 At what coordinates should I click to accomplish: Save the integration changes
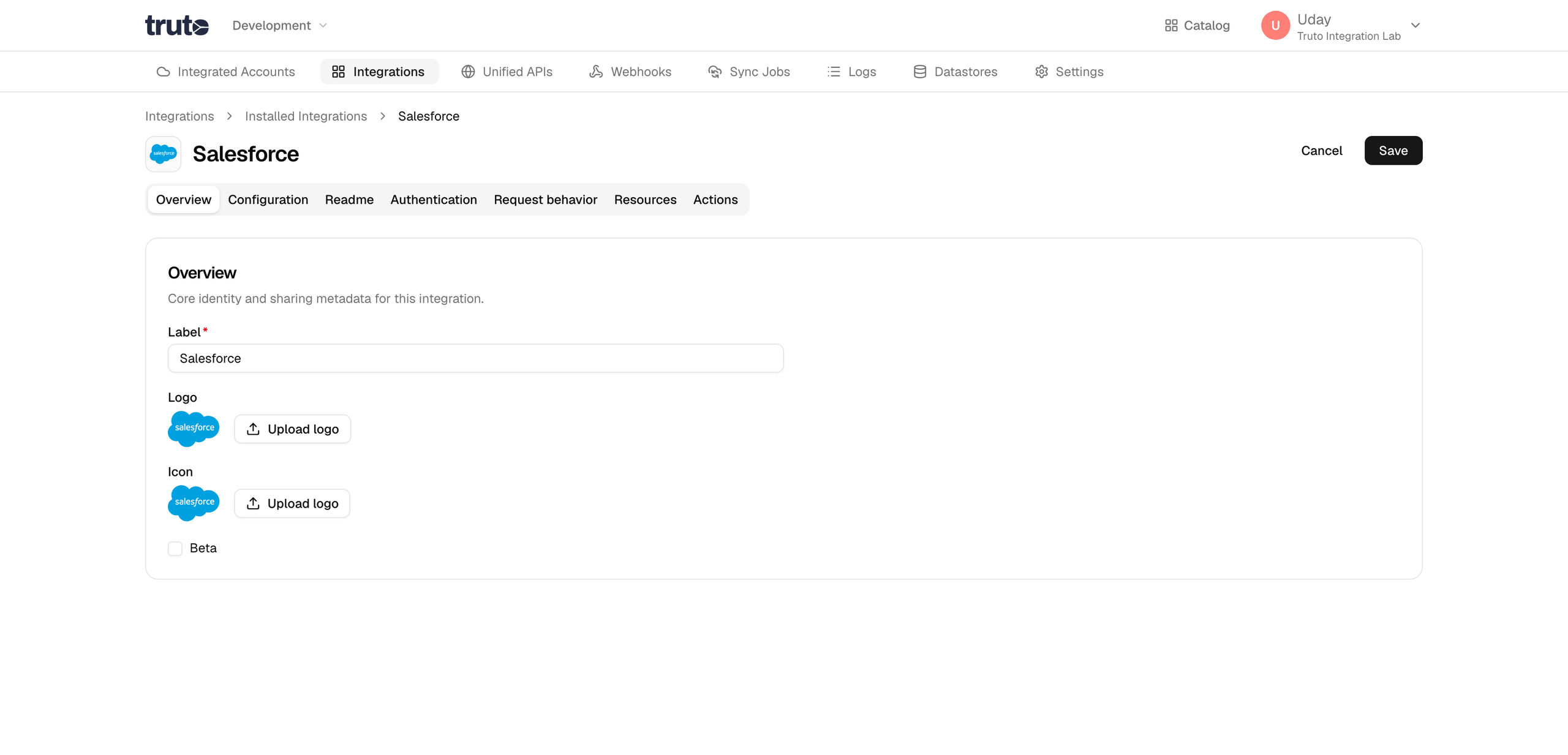click(1393, 151)
